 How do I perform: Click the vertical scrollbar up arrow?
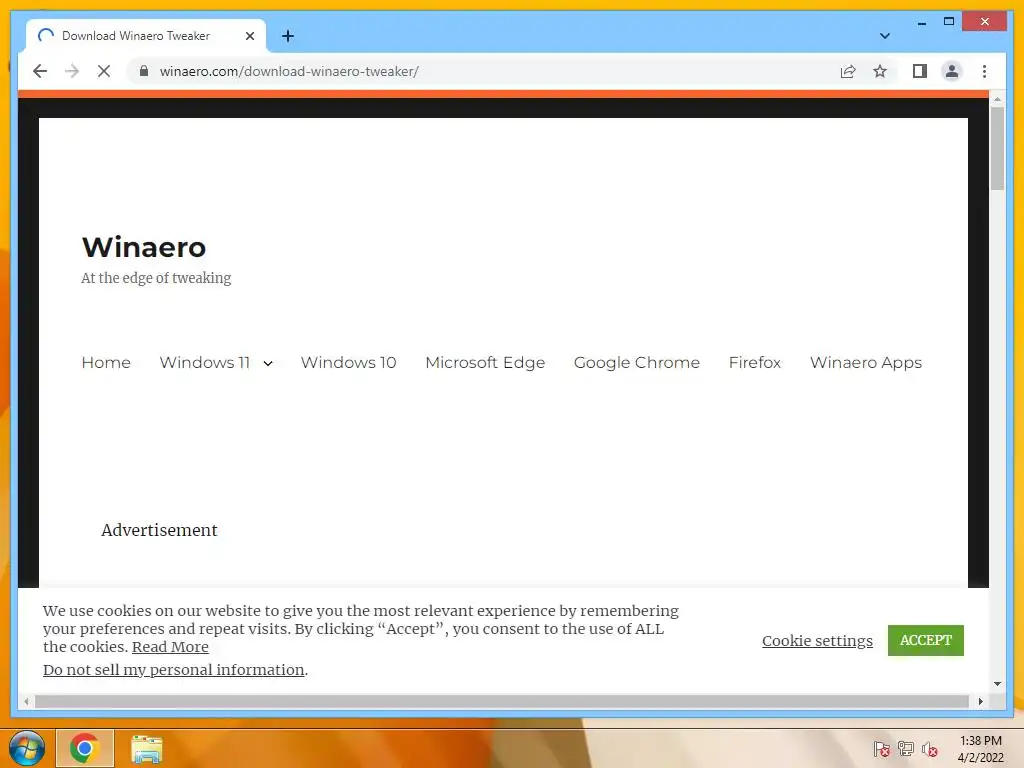(997, 99)
